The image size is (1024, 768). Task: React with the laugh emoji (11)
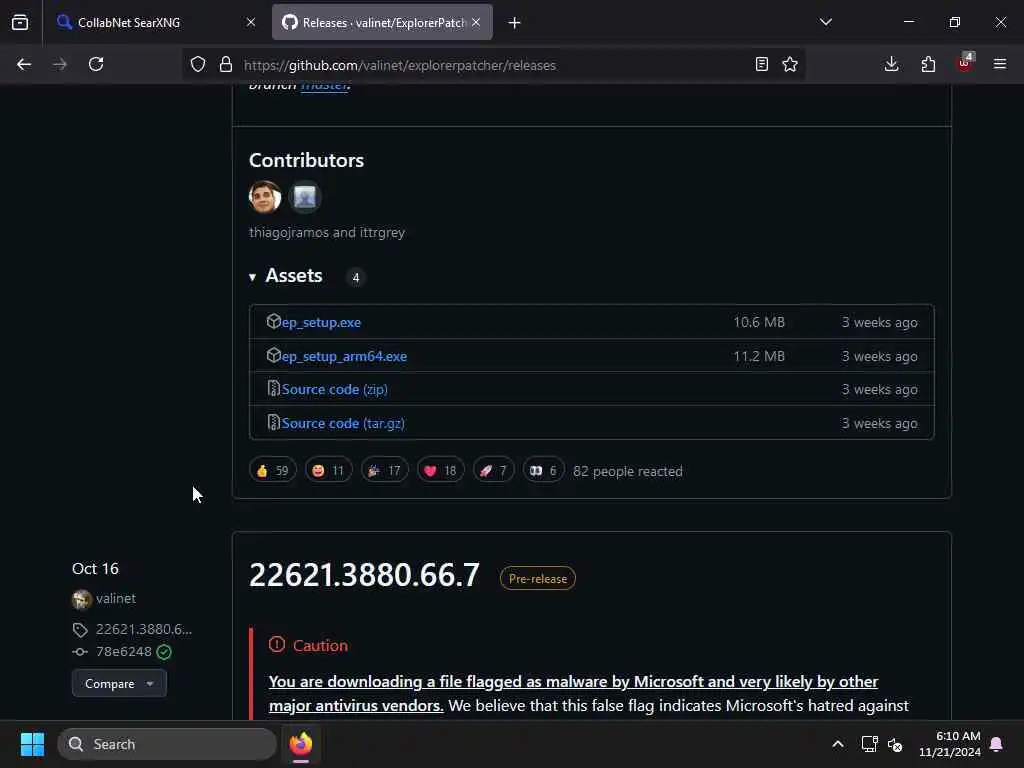328,471
